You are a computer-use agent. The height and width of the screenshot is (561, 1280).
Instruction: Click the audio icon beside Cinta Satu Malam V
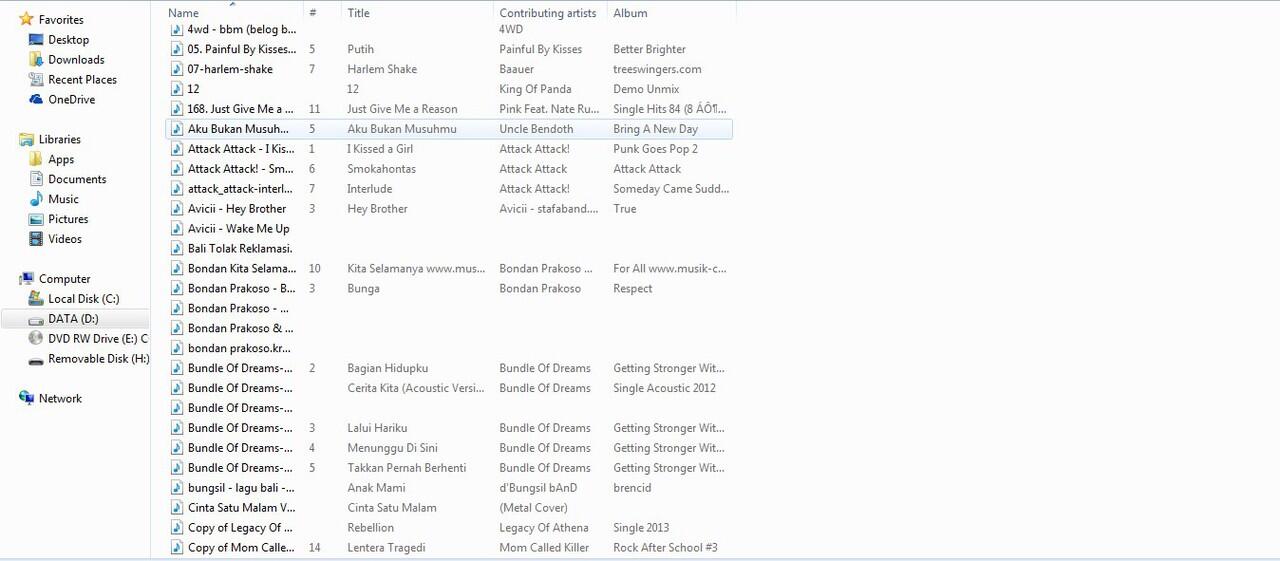click(x=177, y=508)
